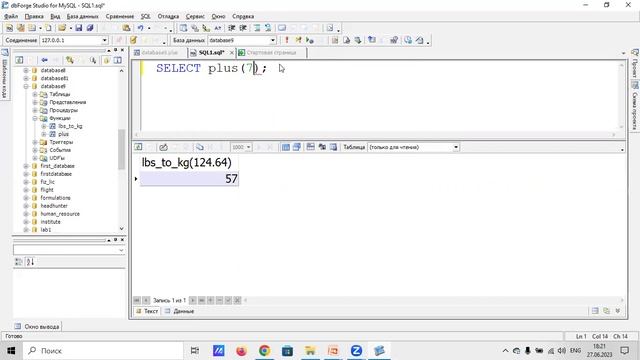Click the Execute (red exclamation) icon
The width and height of the screenshot is (640, 360).
pos(287,40)
